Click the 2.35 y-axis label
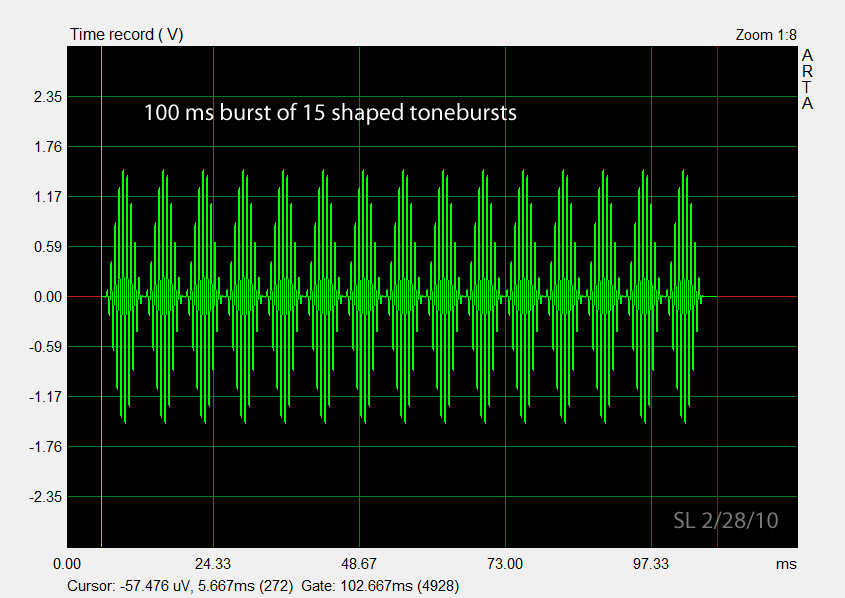 (x=48, y=97)
